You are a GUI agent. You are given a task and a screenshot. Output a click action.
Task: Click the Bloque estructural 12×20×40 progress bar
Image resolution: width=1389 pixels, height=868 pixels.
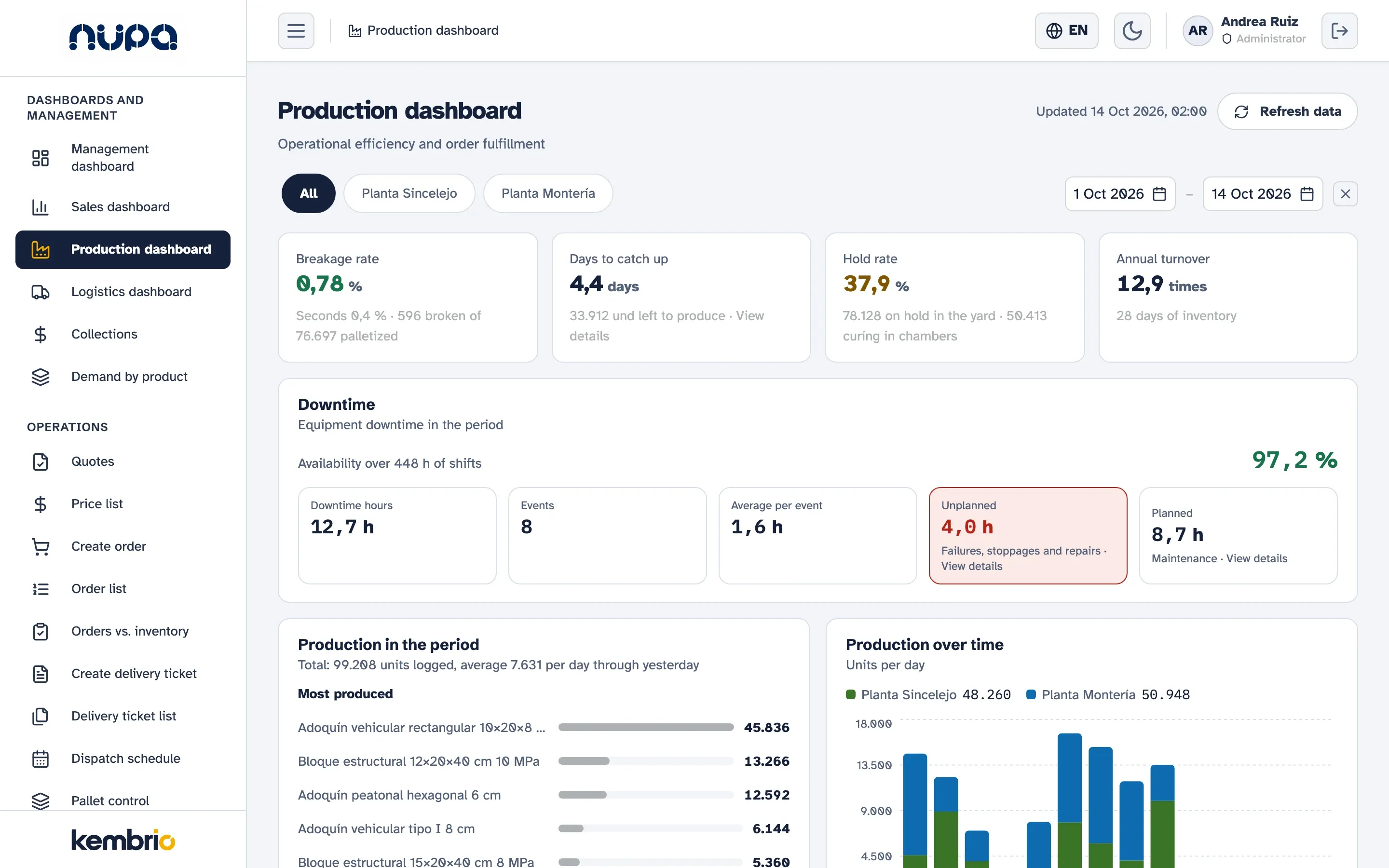[646, 761]
